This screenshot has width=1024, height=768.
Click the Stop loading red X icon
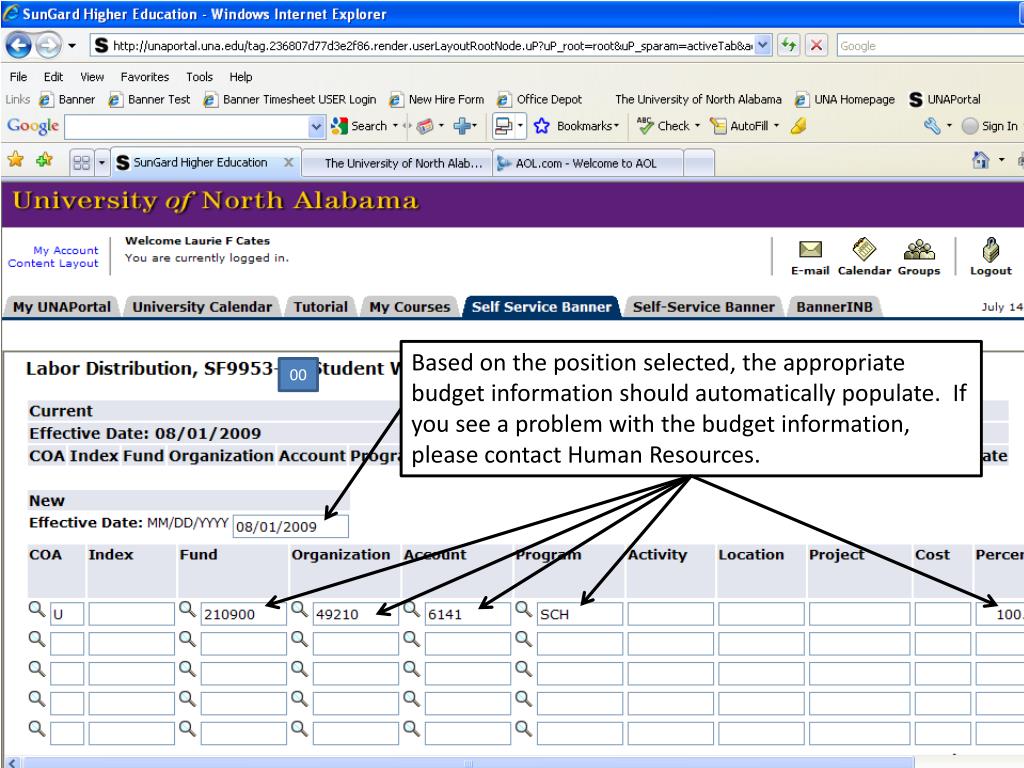tap(816, 46)
